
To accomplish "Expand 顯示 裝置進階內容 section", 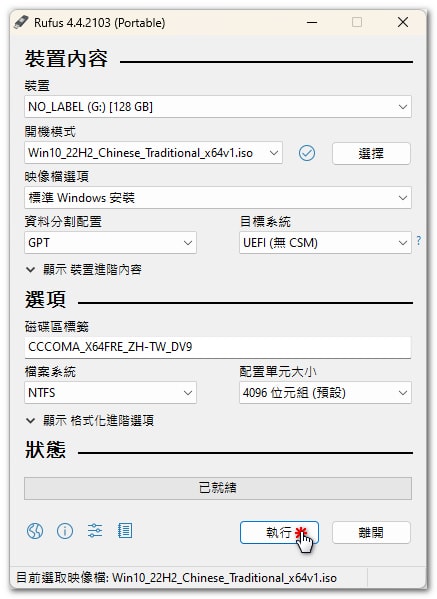I will tap(84, 270).
